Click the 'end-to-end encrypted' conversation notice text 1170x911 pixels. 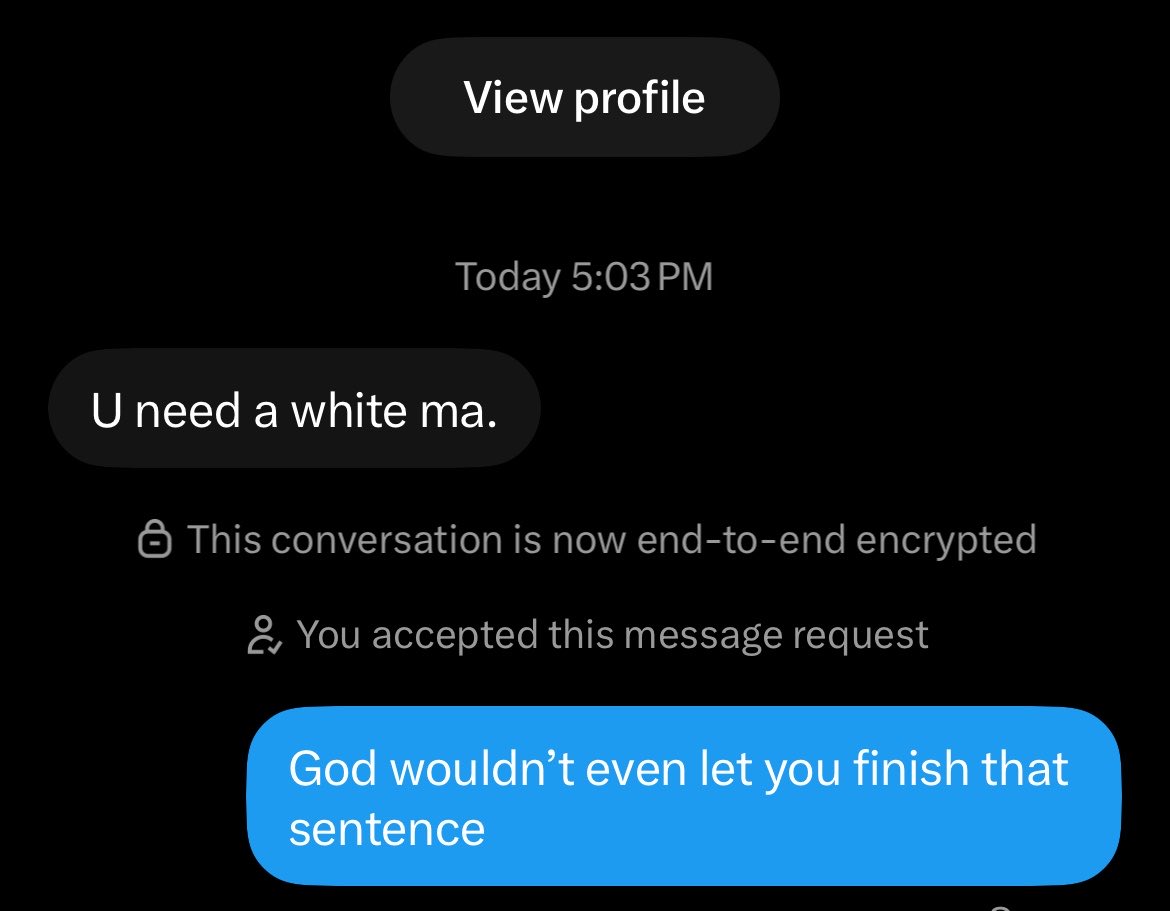(612, 539)
